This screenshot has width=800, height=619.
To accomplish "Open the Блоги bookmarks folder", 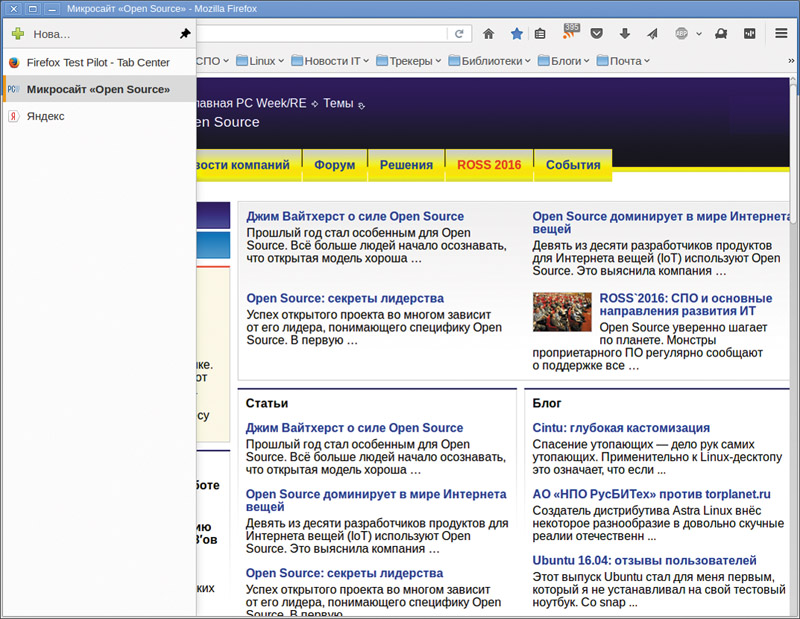I will tap(564, 61).
